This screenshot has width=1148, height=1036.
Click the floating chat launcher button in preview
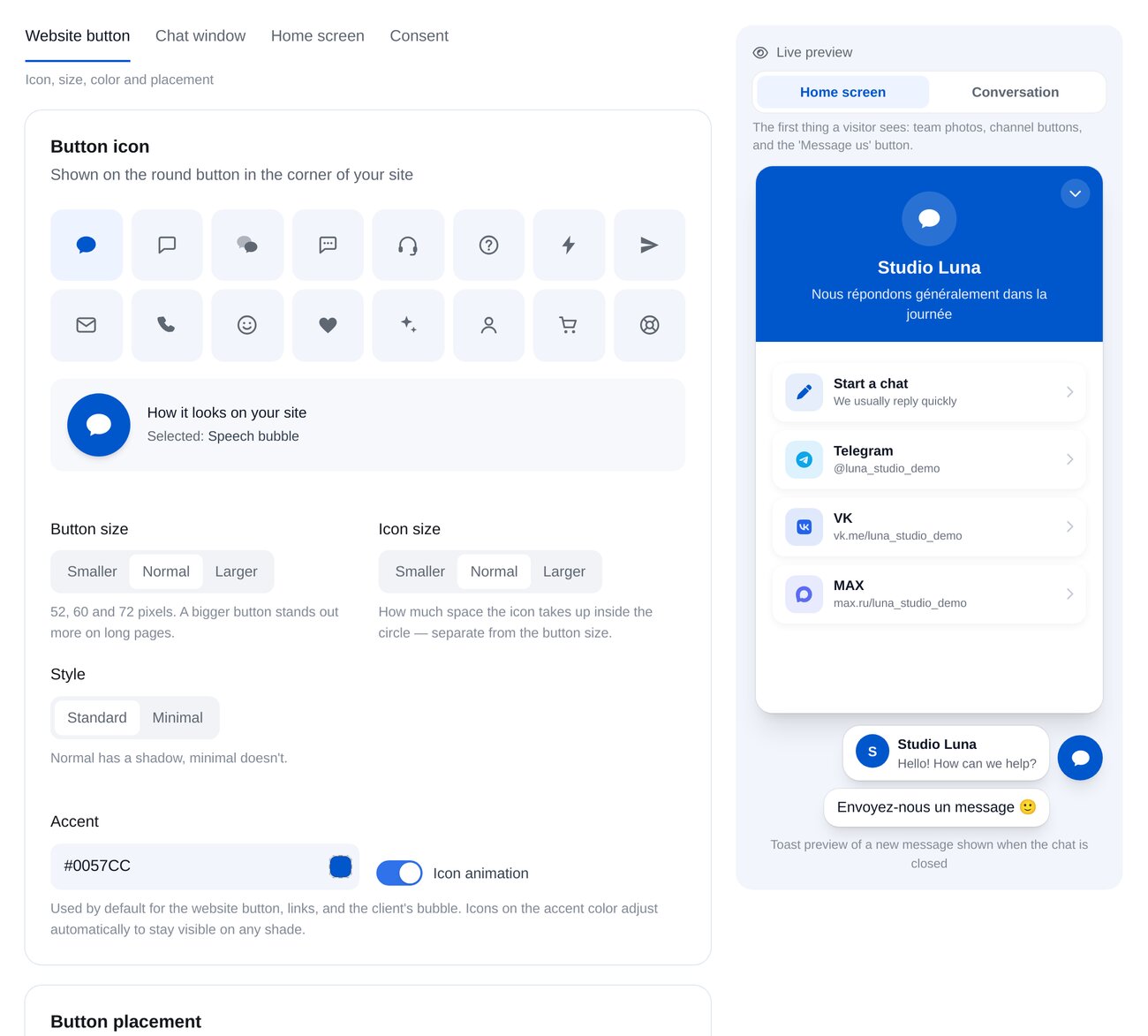tap(1080, 758)
